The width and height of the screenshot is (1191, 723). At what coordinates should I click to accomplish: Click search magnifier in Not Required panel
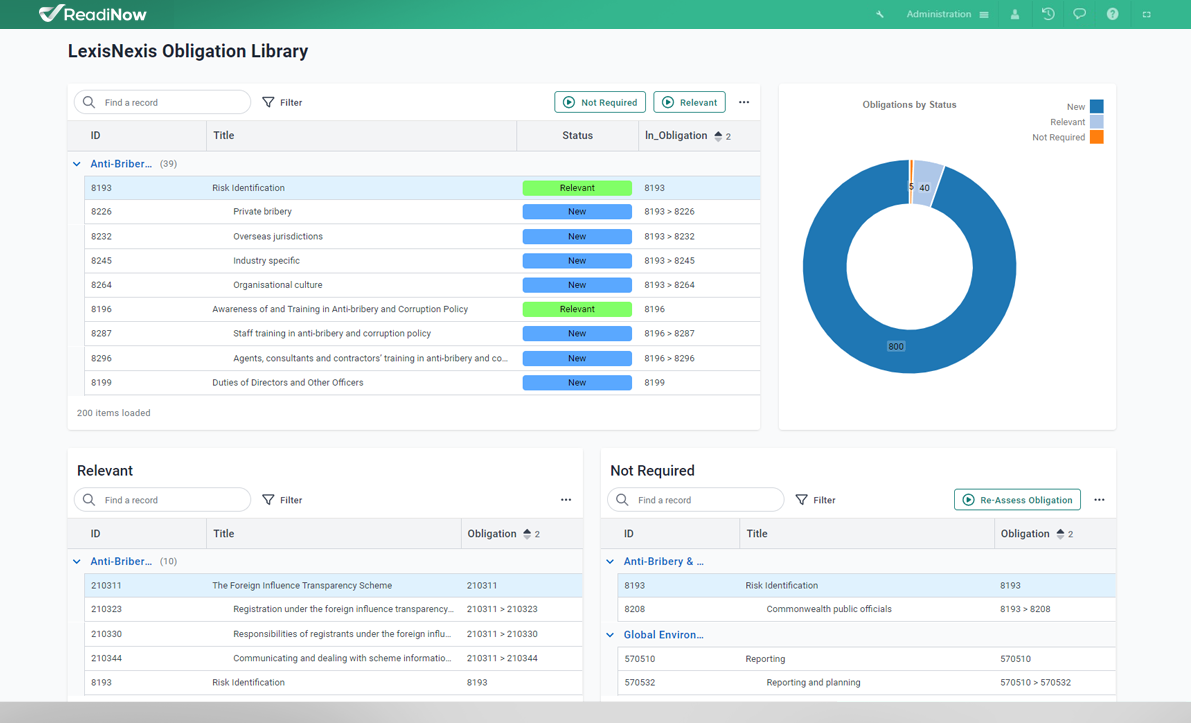tap(622, 500)
